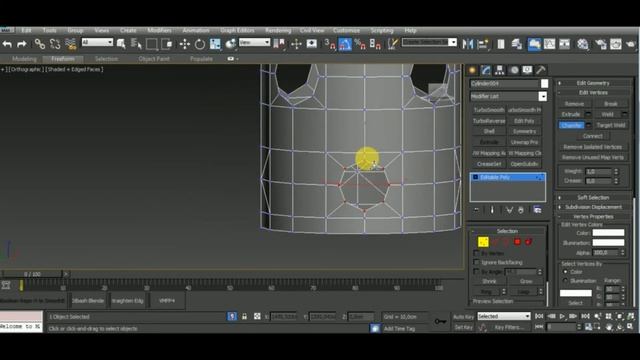This screenshot has width=640, height=360.
Task: Activate the Select and Move tool
Action: 184,44
